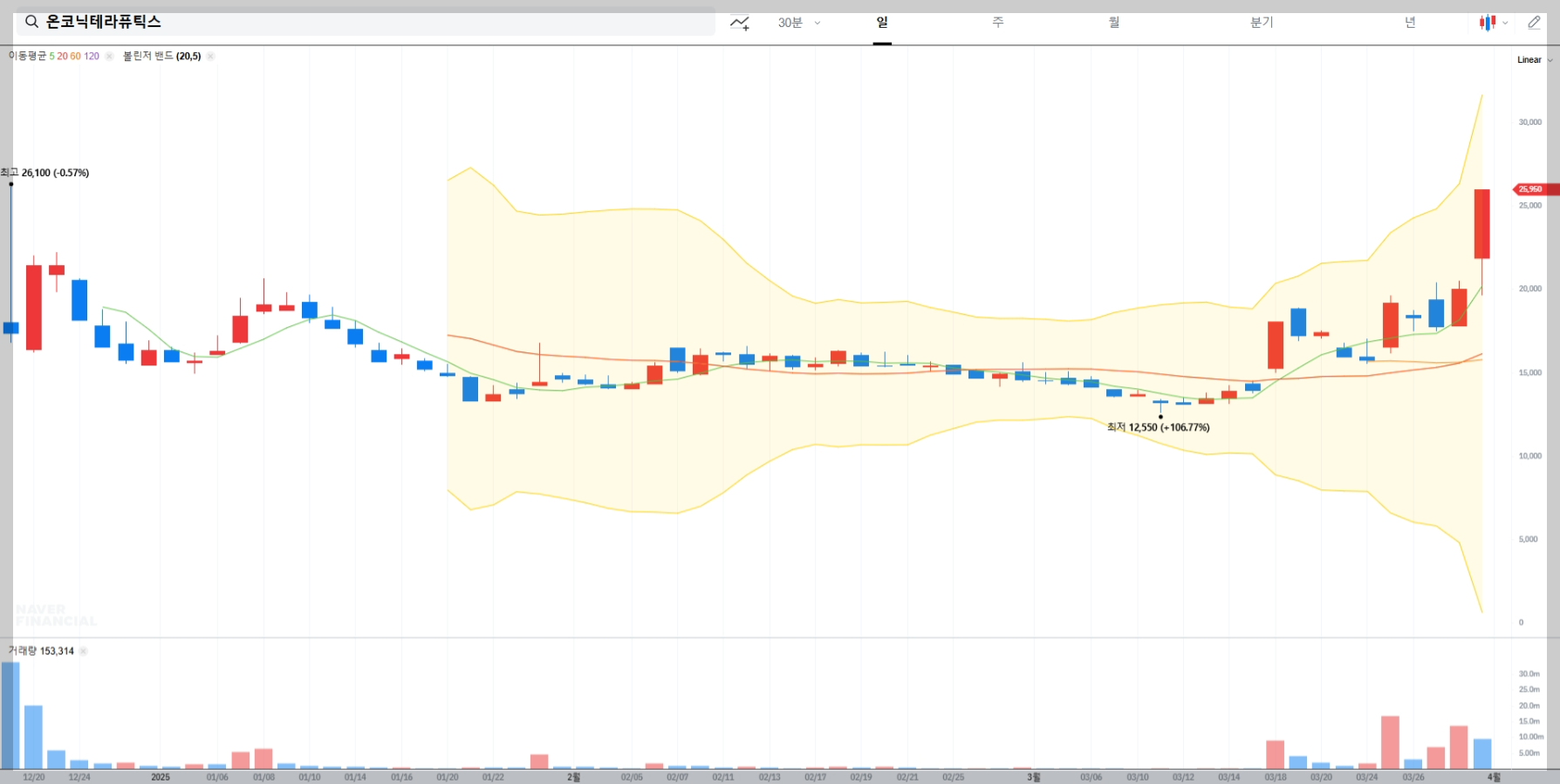Click the 2월 date axis label
The image size is (1560, 784).
click(x=573, y=777)
